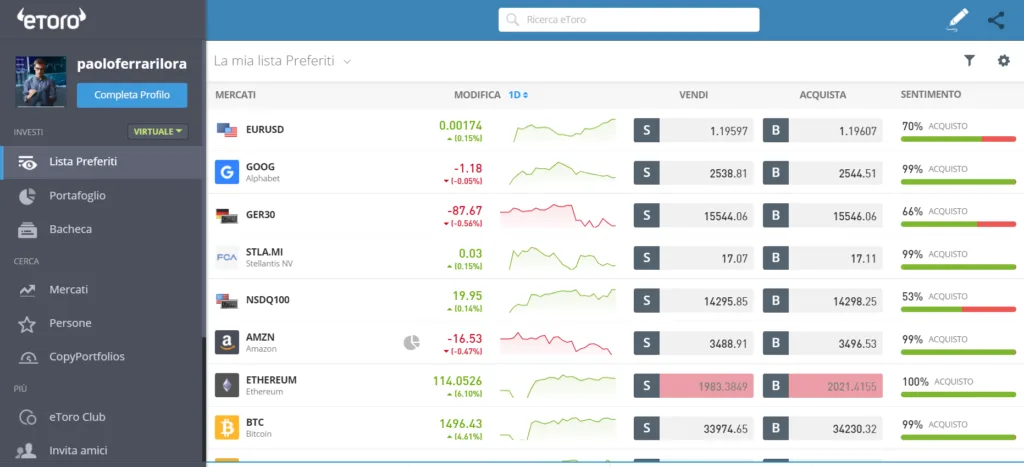Click in the Ricerca eToro search field
Viewport: 1024px width, 467px height.
pos(629,20)
